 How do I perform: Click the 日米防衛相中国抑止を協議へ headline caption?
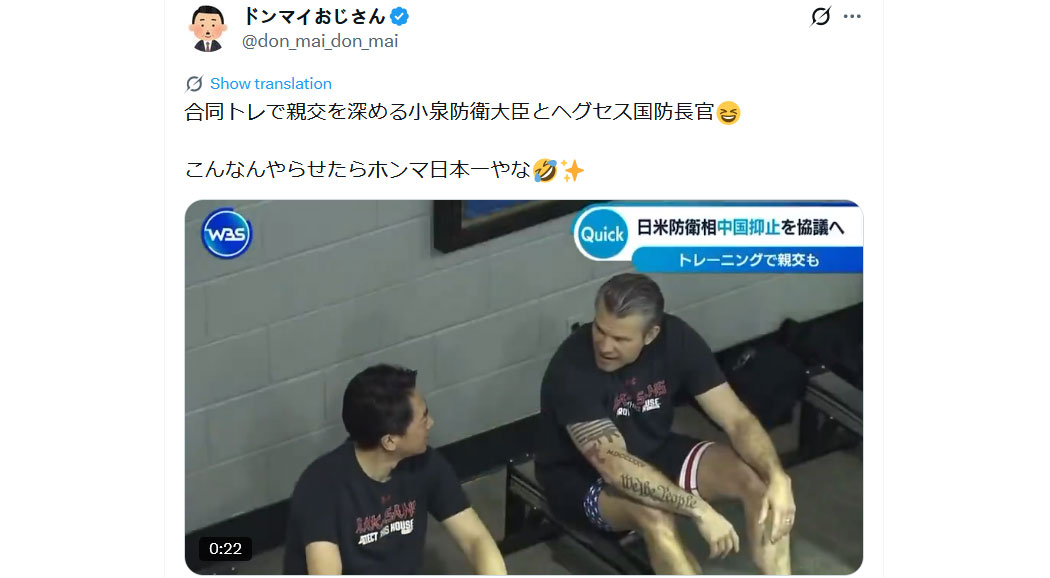pos(740,228)
